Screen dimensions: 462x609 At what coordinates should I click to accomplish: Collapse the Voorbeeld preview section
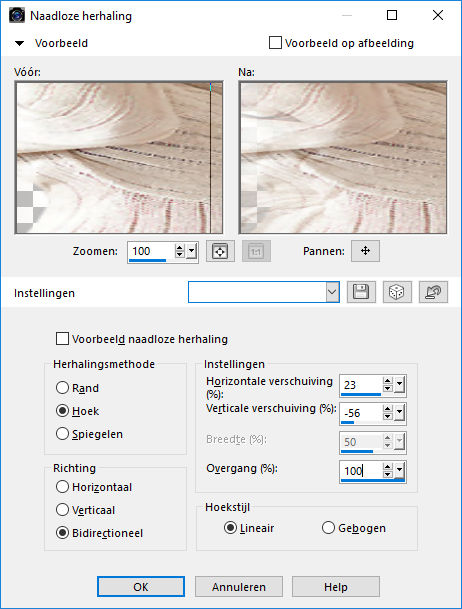coord(19,43)
